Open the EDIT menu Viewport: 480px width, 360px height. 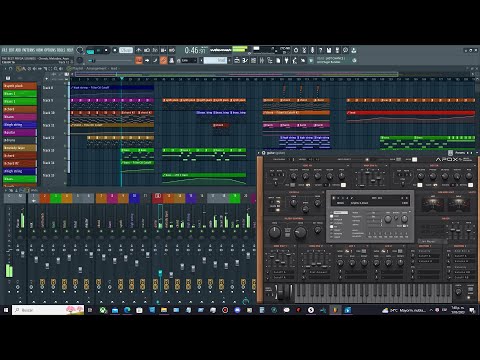pyautogui.click(x=11, y=50)
